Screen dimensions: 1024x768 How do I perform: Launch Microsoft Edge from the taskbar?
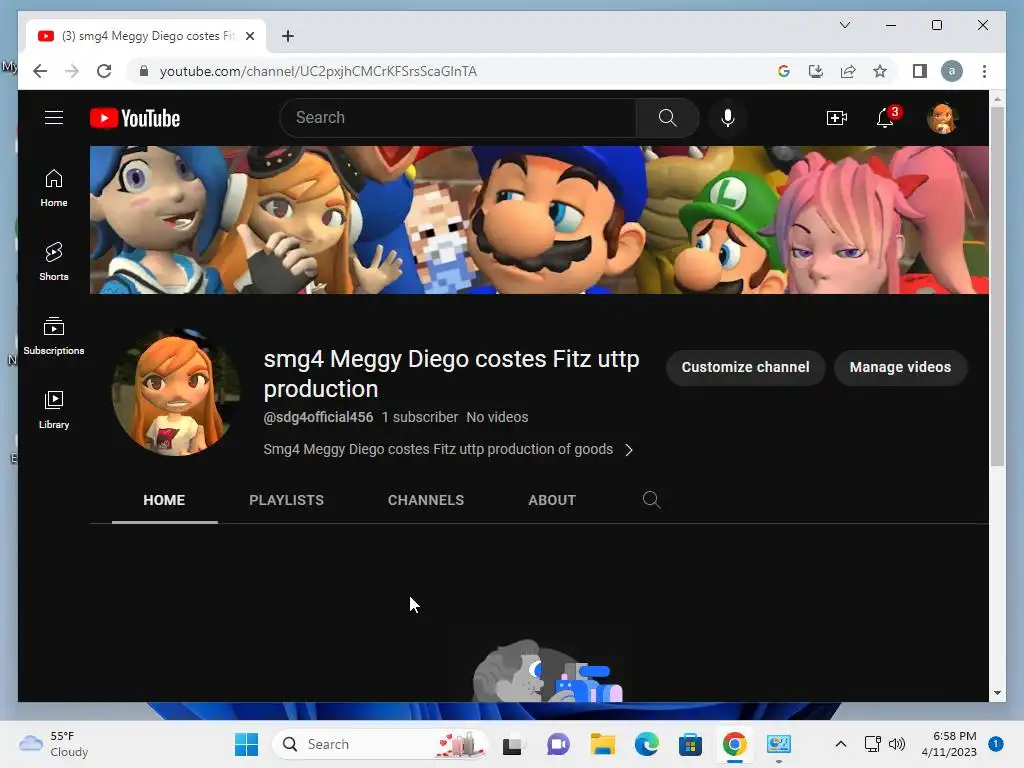[x=647, y=744]
